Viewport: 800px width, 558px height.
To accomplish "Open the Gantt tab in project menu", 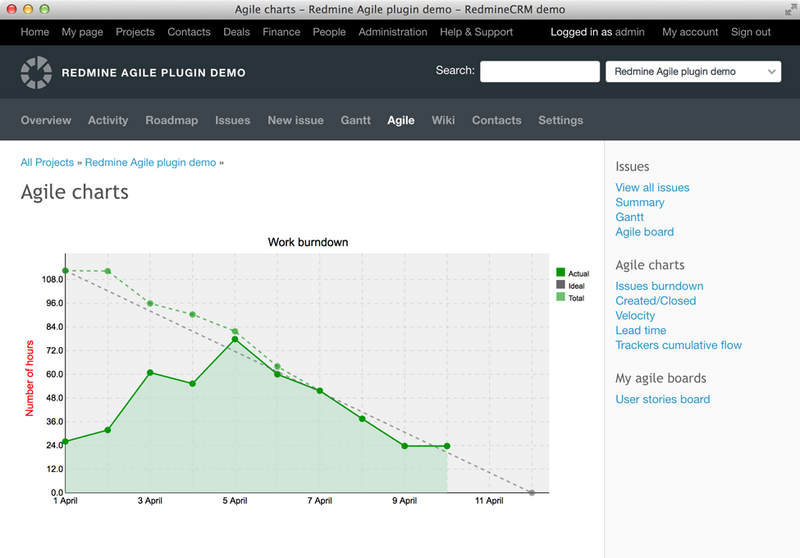I will (355, 120).
